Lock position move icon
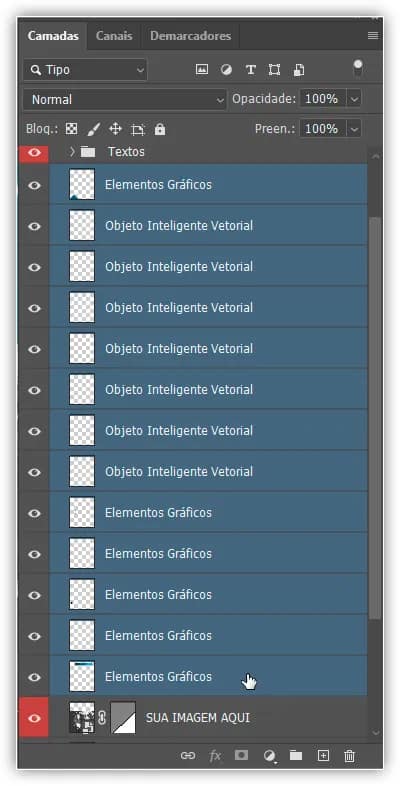The height and width of the screenshot is (786, 400). tap(115, 129)
